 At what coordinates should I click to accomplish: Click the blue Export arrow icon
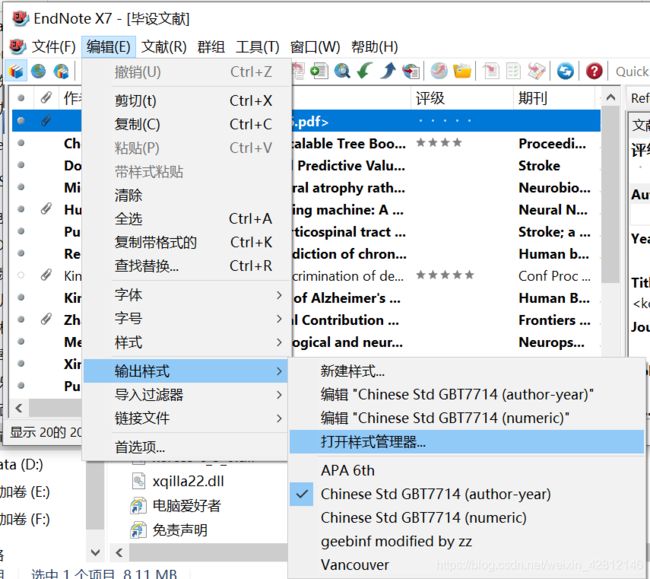(x=388, y=70)
